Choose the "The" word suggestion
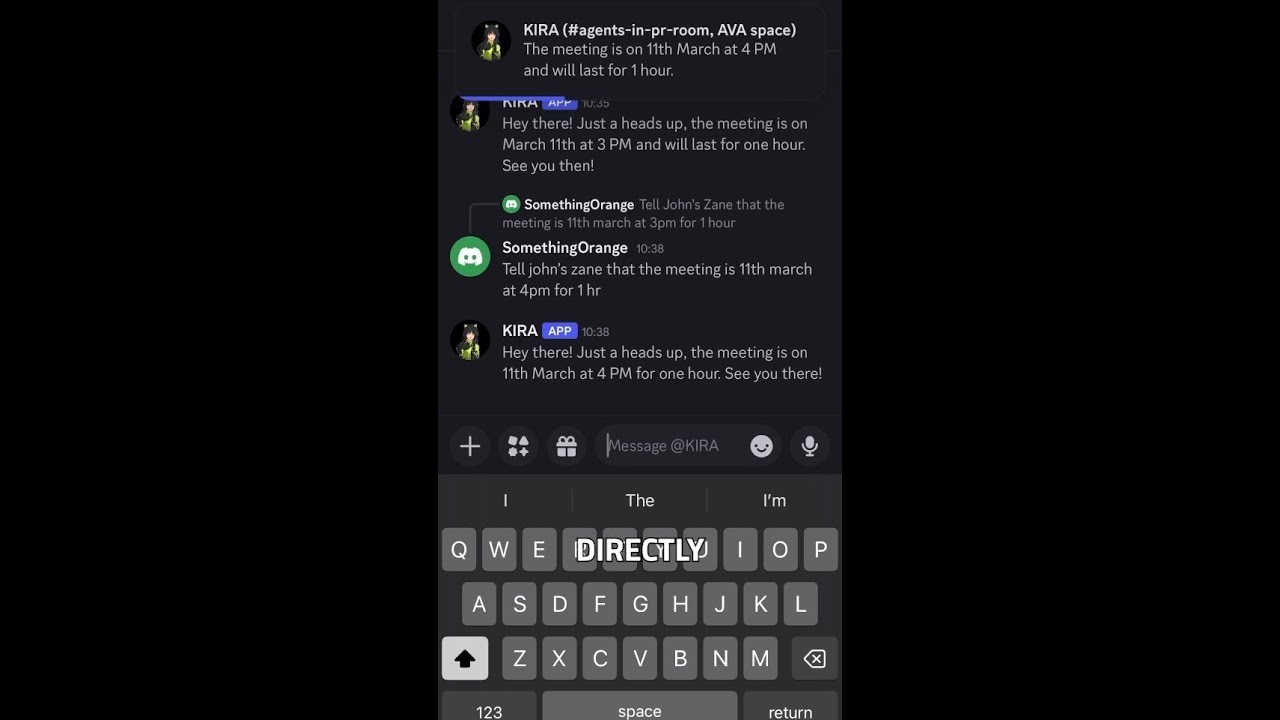 pyautogui.click(x=640, y=500)
